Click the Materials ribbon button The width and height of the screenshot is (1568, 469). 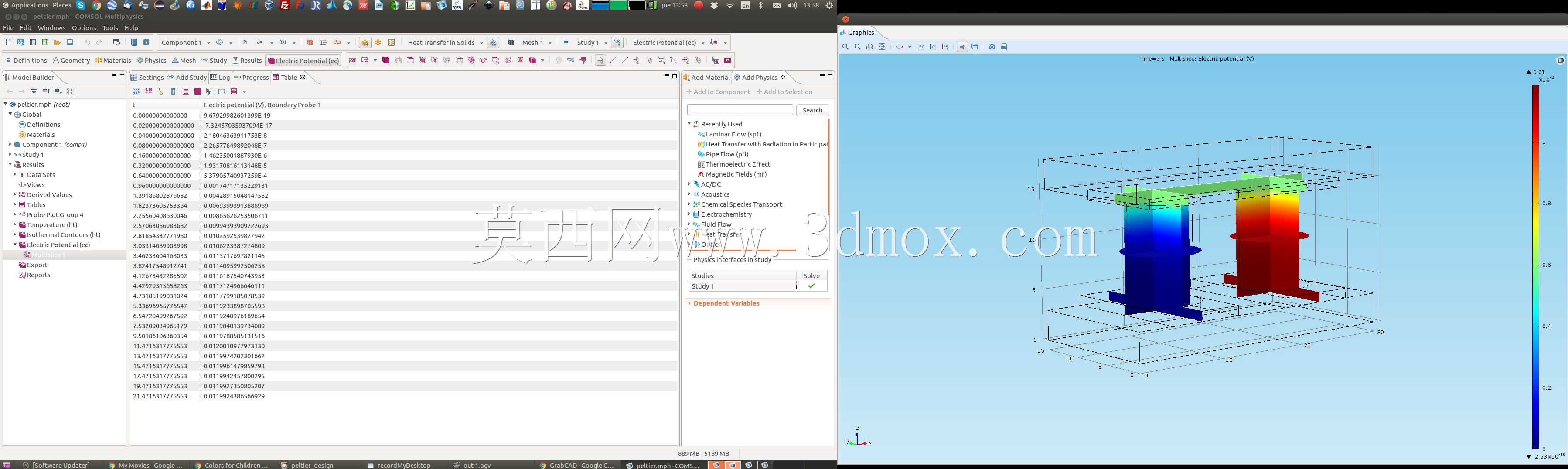coord(113,60)
